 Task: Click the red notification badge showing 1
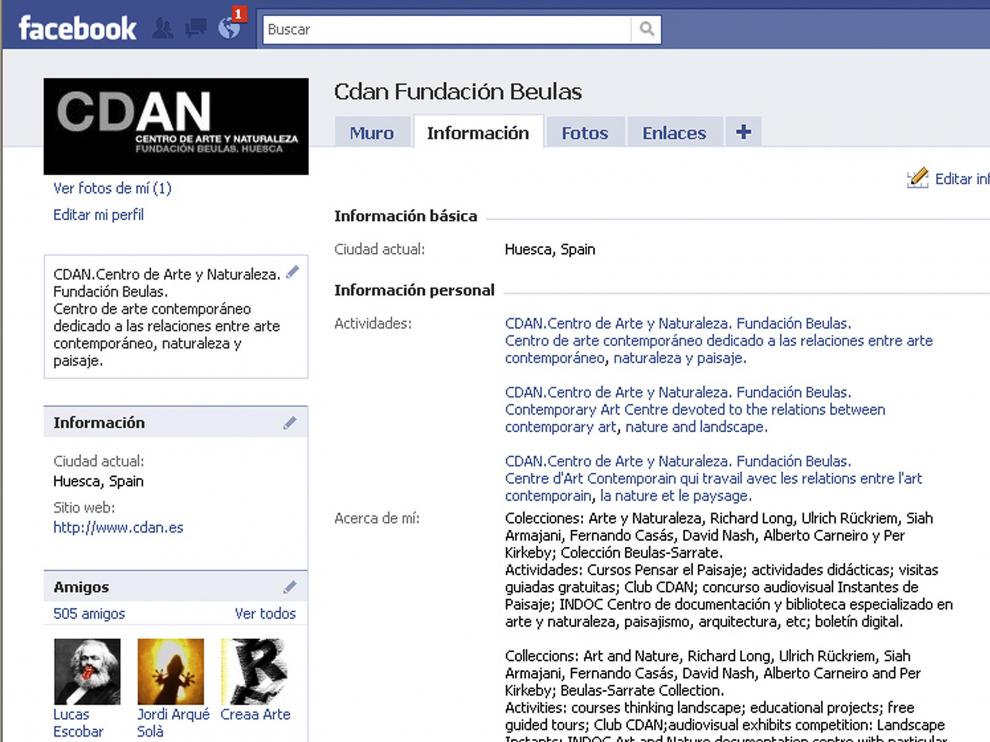pos(238,13)
